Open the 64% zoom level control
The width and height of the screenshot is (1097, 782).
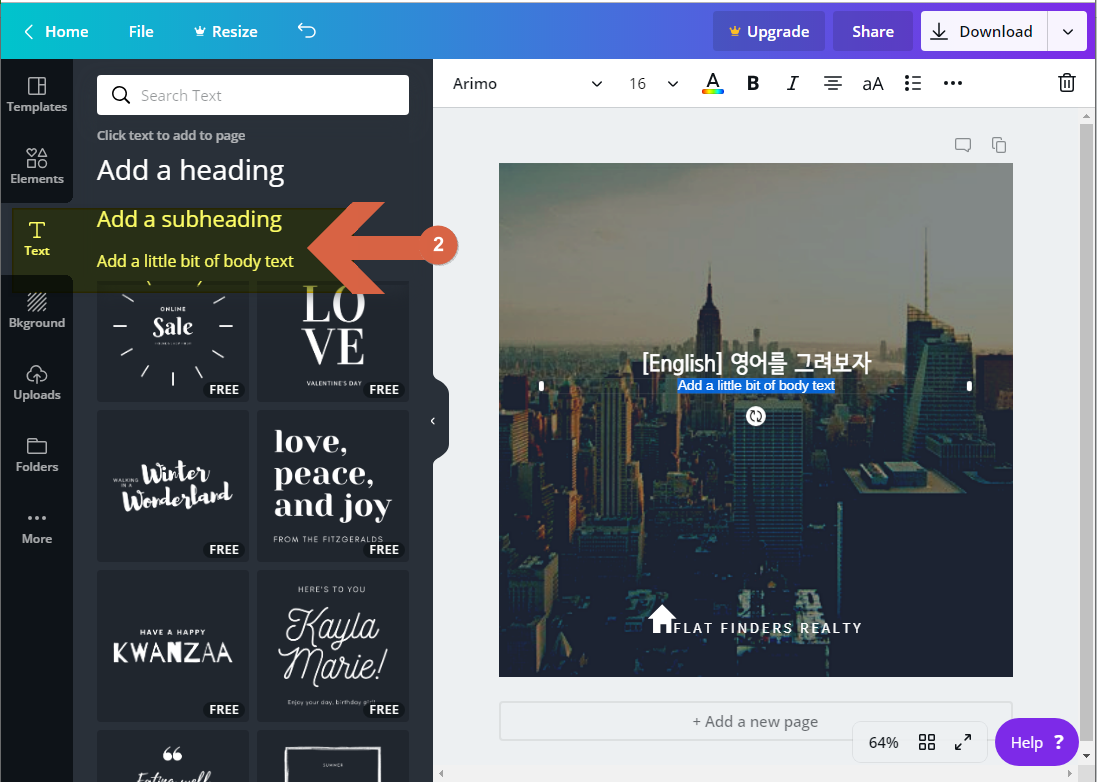(x=883, y=742)
